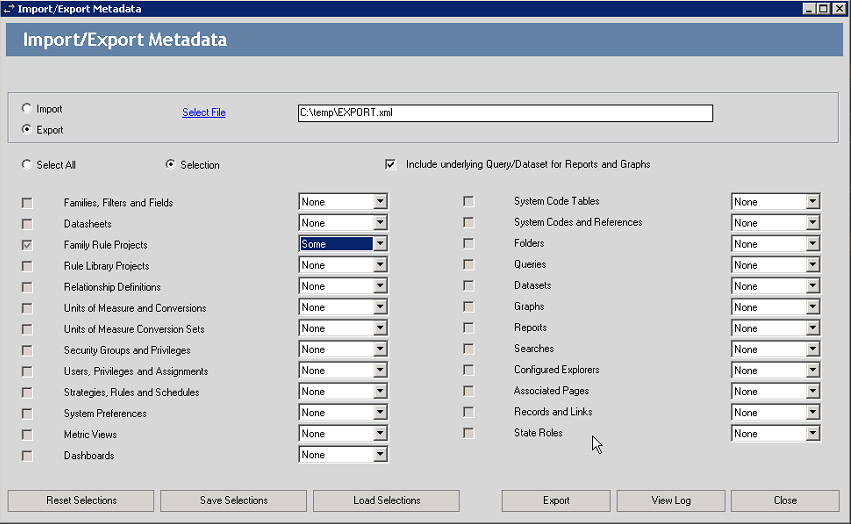Viewport: 851px width, 524px height.
Task: Click the file path input field
Action: coord(505,113)
